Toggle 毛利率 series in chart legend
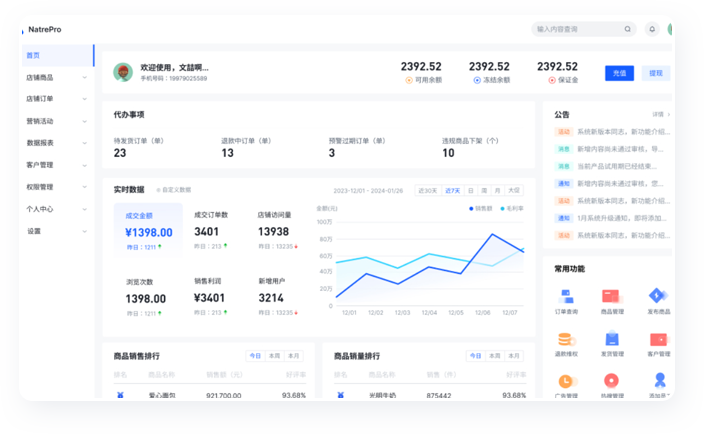This screenshot has width=704, height=434. (511, 208)
